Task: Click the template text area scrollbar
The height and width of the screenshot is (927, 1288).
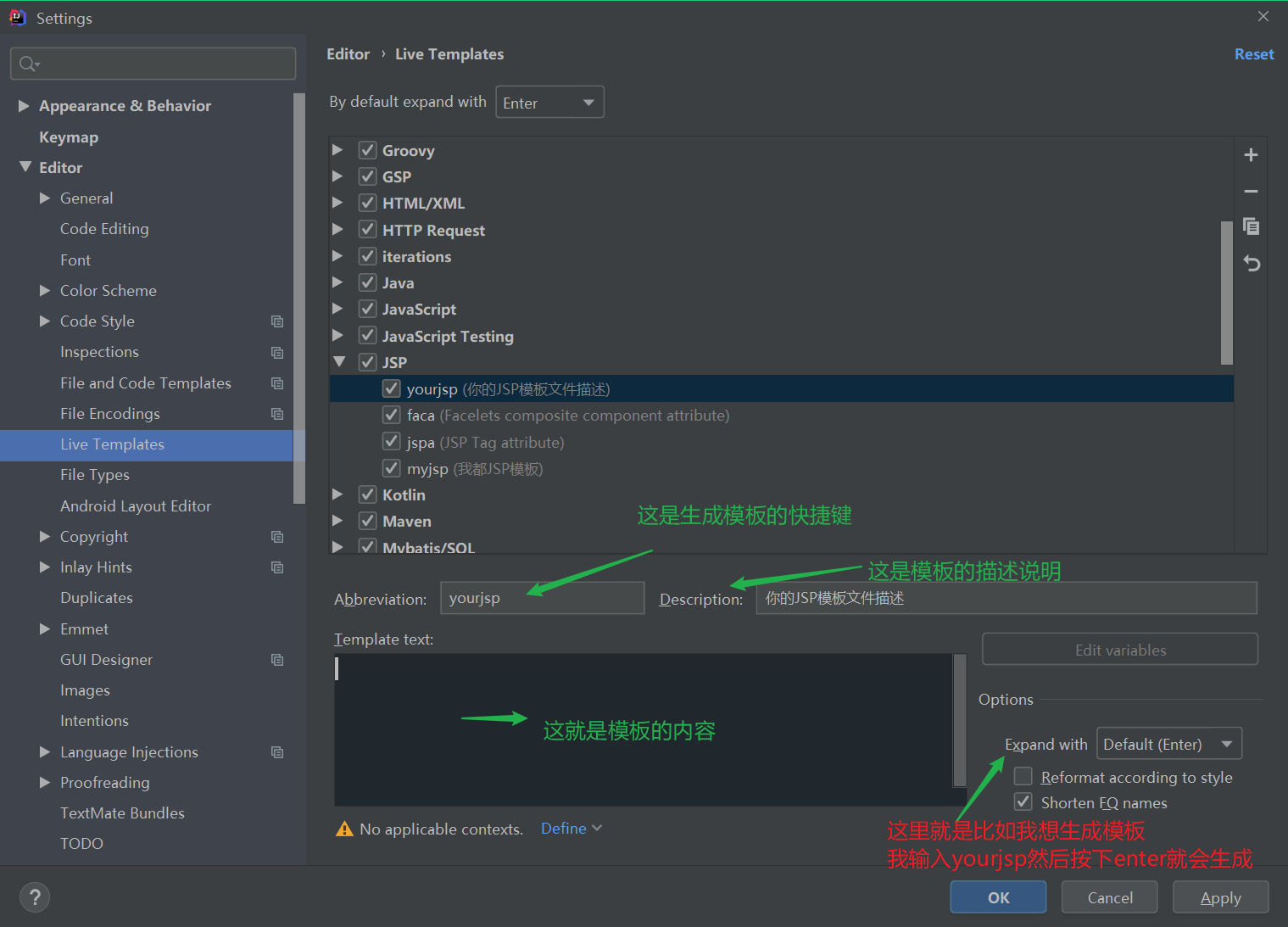Action: pyautogui.click(x=960, y=720)
